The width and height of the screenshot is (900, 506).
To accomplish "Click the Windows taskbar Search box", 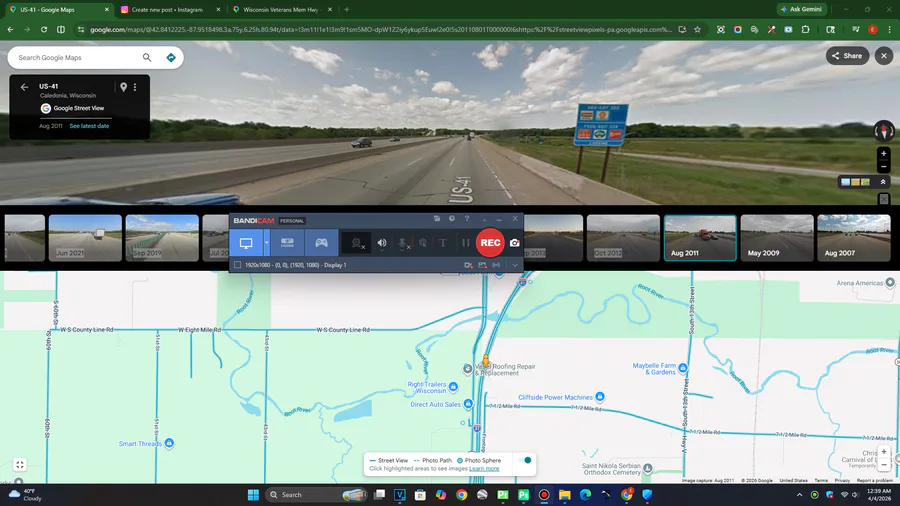I will tap(317, 495).
